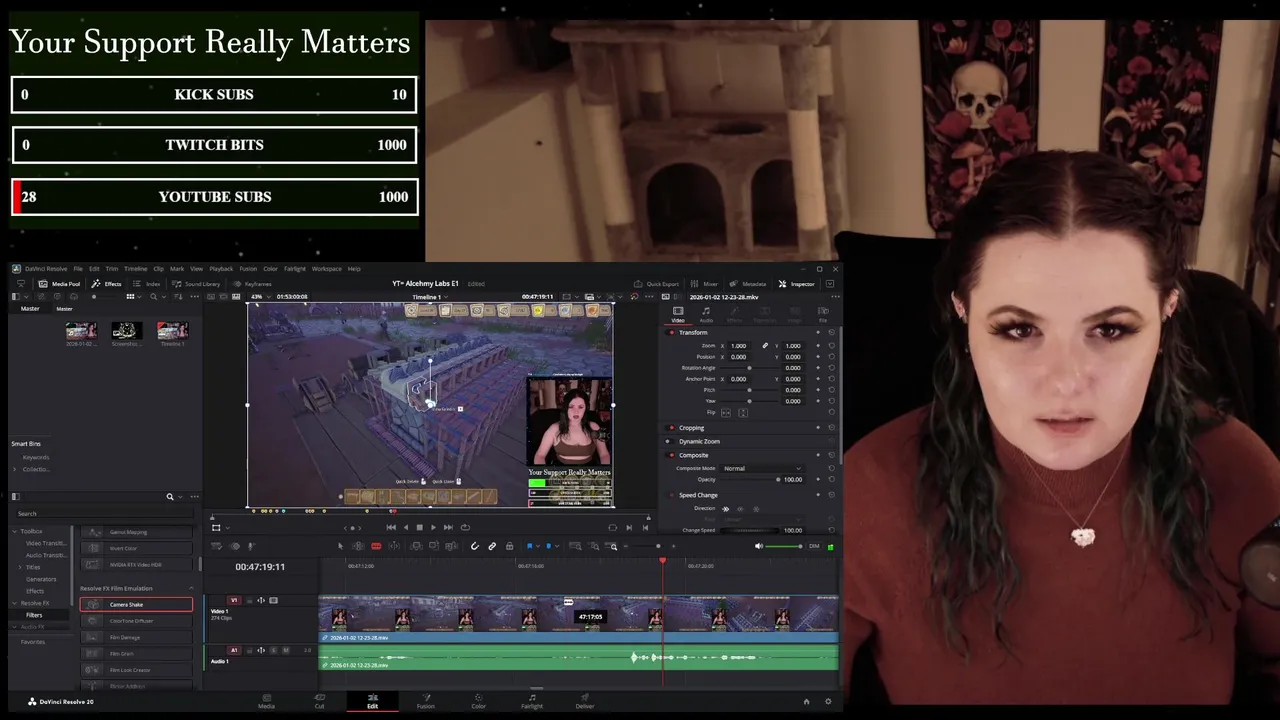Toggle timeline linked selection chain icon

coord(492,546)
